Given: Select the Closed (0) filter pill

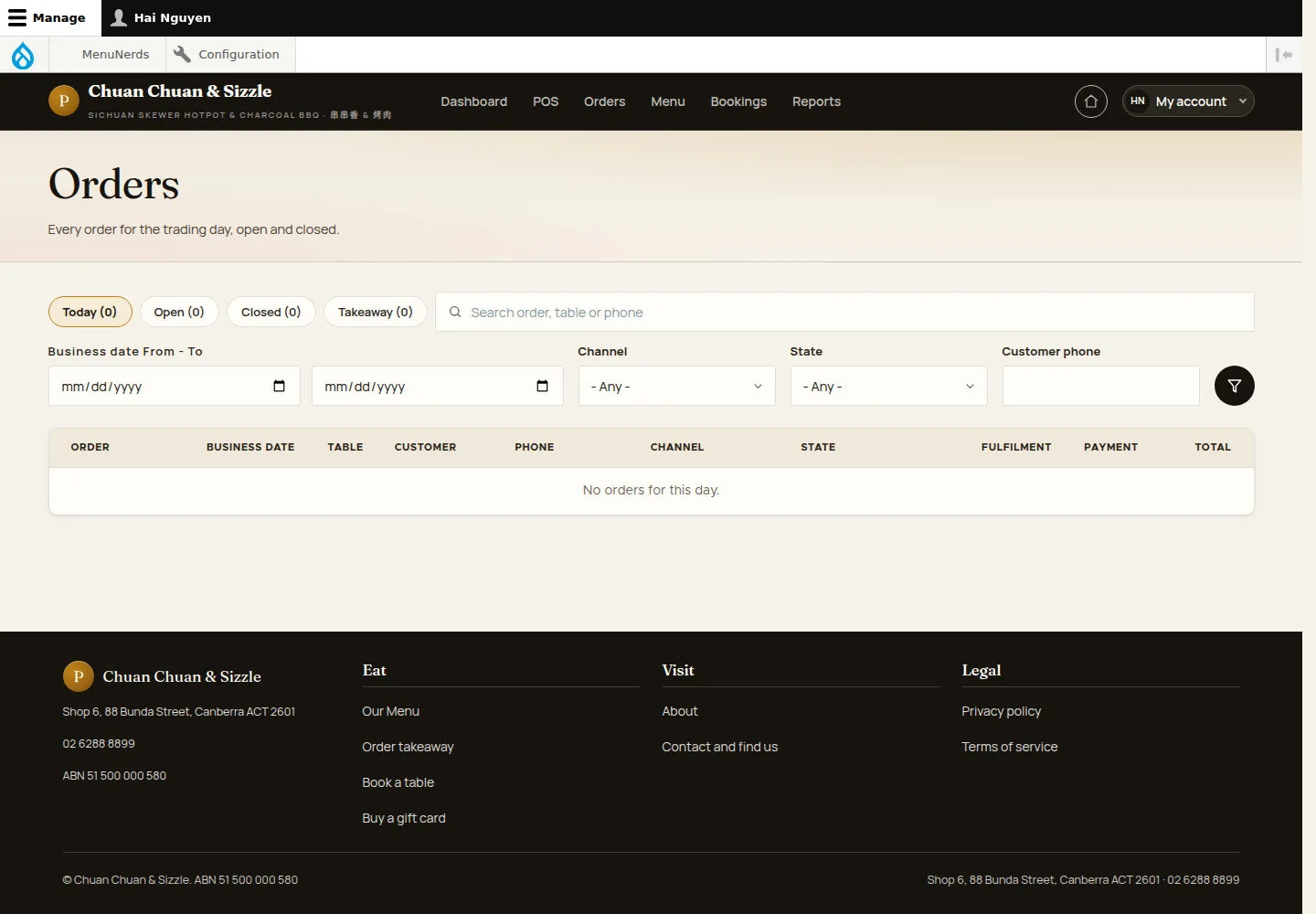Looking at the screenshot, I should pyautogui.click(x=271, y=312).
